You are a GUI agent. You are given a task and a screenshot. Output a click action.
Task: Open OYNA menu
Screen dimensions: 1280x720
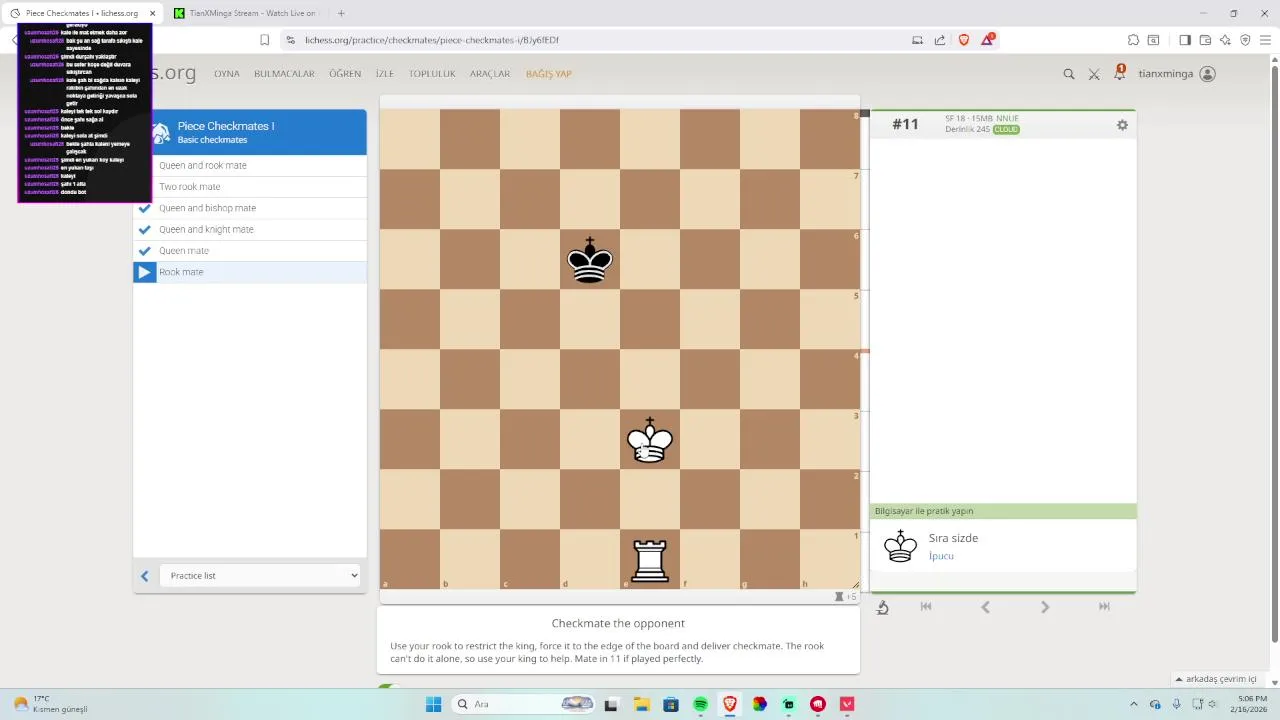pos(227,74)
